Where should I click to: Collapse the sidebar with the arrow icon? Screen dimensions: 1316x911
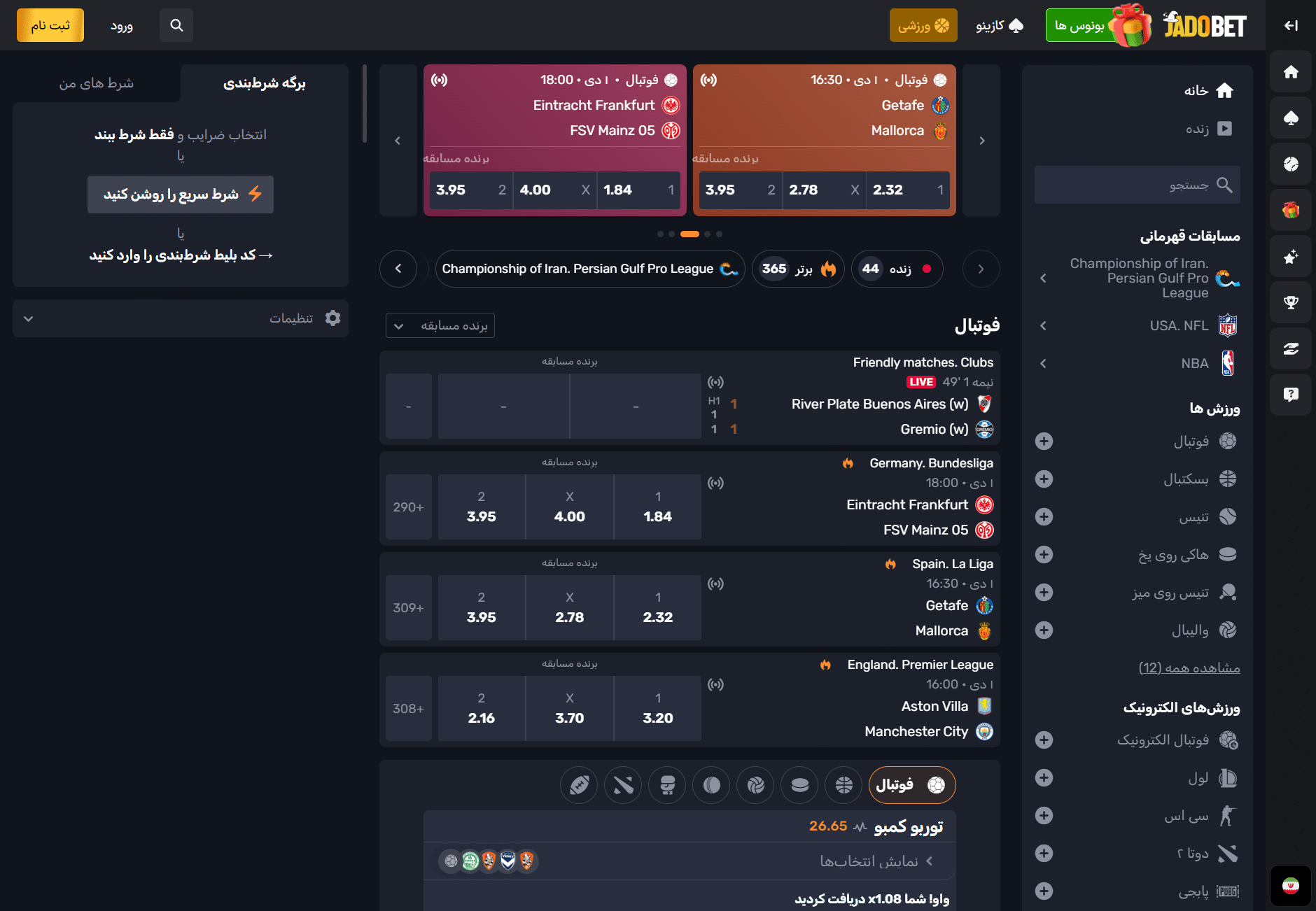[x=1291, y=25]
